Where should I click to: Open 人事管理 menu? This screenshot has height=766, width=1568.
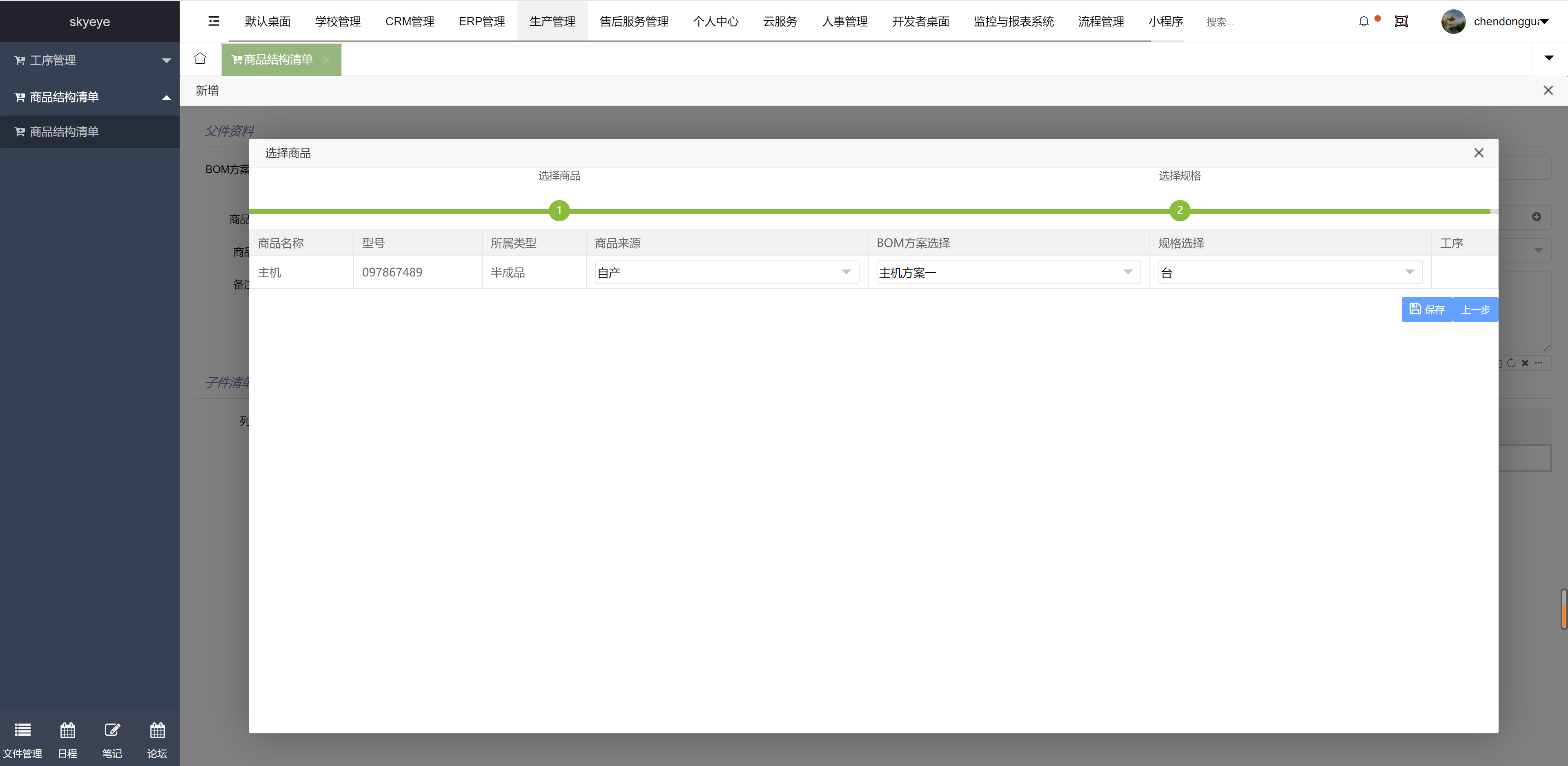(x=844, y=21)
